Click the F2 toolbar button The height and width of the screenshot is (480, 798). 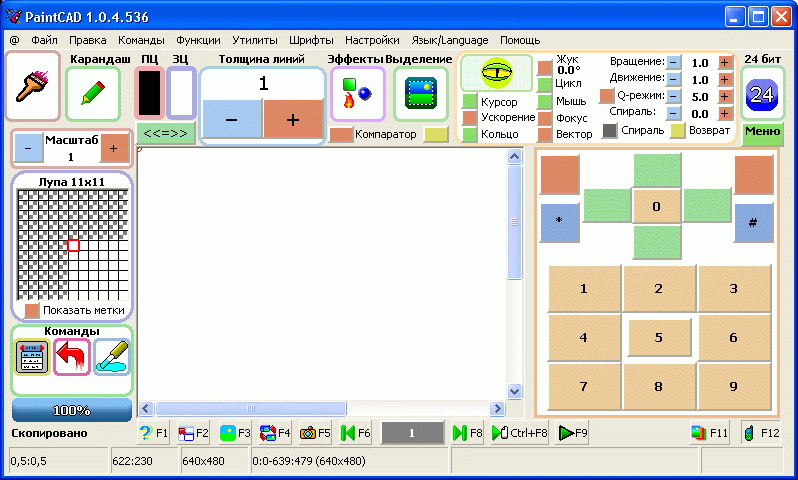[193, 433]
